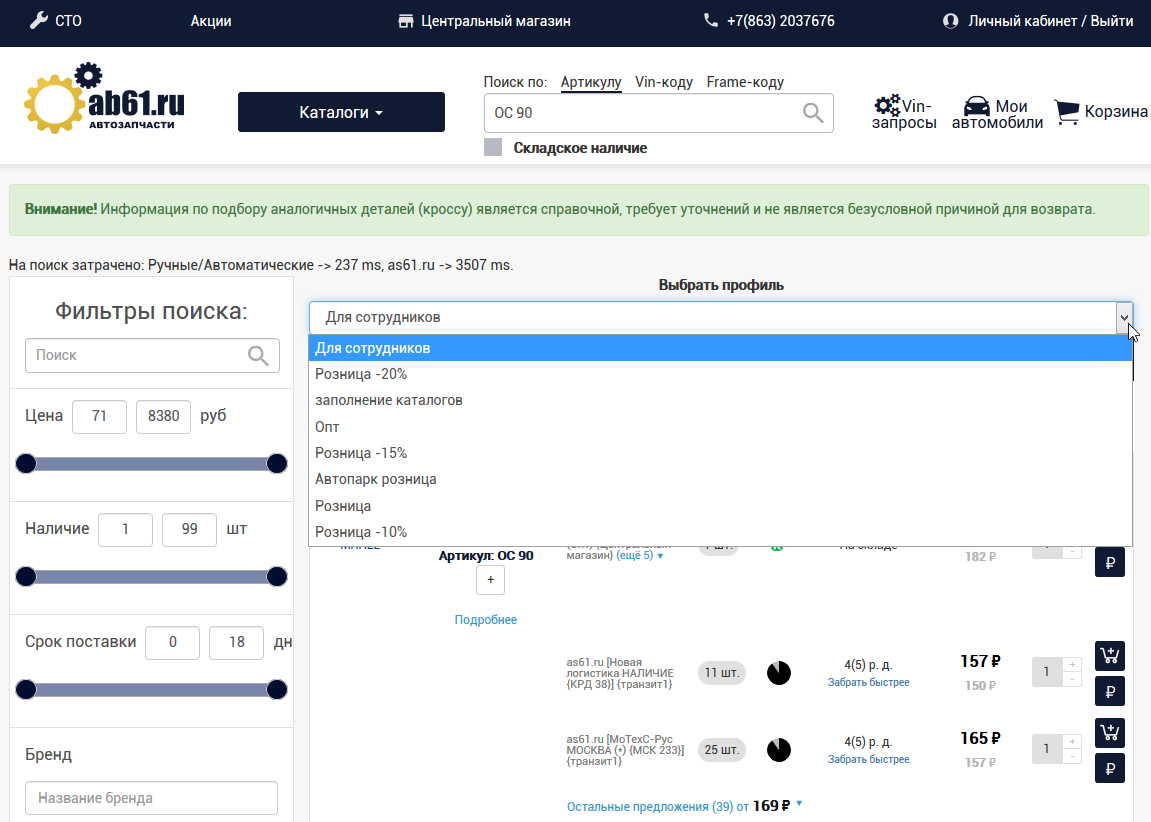Open the Акции page
Screen dimensions: 1151x822
[x=211, y=21]
